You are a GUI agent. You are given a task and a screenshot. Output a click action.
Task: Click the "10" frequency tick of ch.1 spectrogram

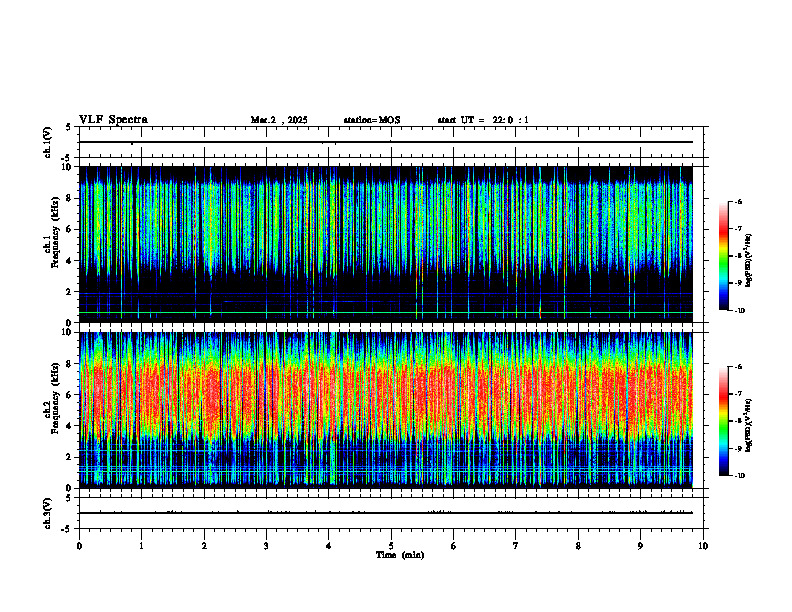pos(68,167)
